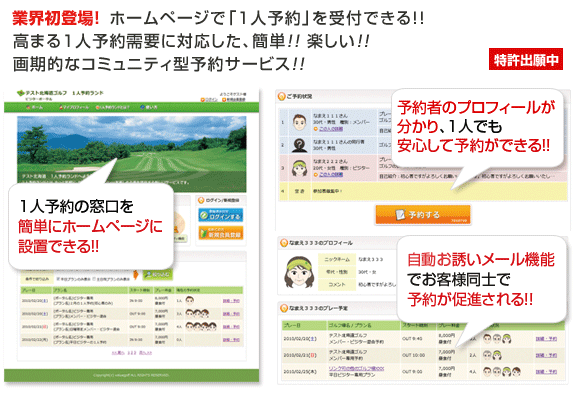Click the orange 予約する button
Screen dimensions: 573x400
click(423, 214)
